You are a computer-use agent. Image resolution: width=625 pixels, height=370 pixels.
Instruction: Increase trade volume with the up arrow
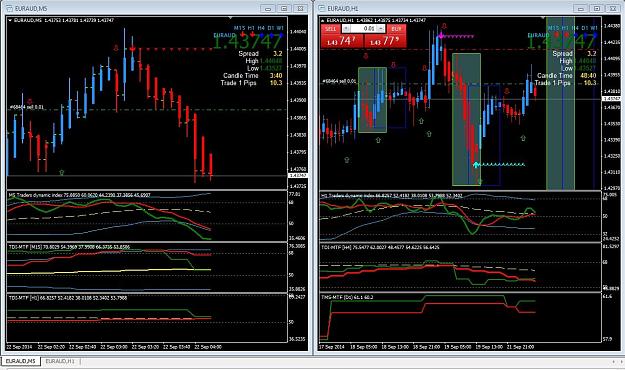[381, 29]
